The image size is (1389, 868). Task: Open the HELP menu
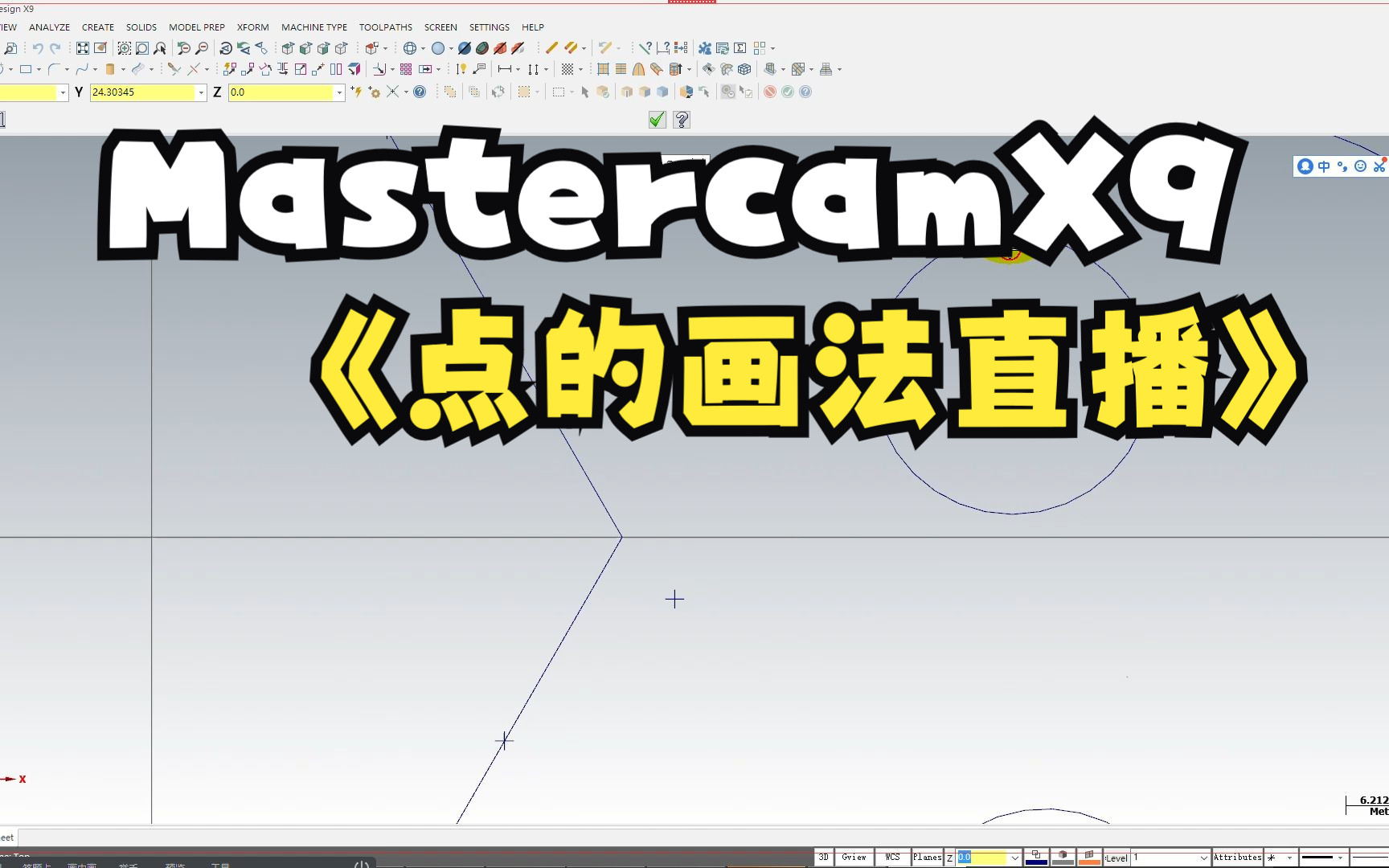coord(533,27)
